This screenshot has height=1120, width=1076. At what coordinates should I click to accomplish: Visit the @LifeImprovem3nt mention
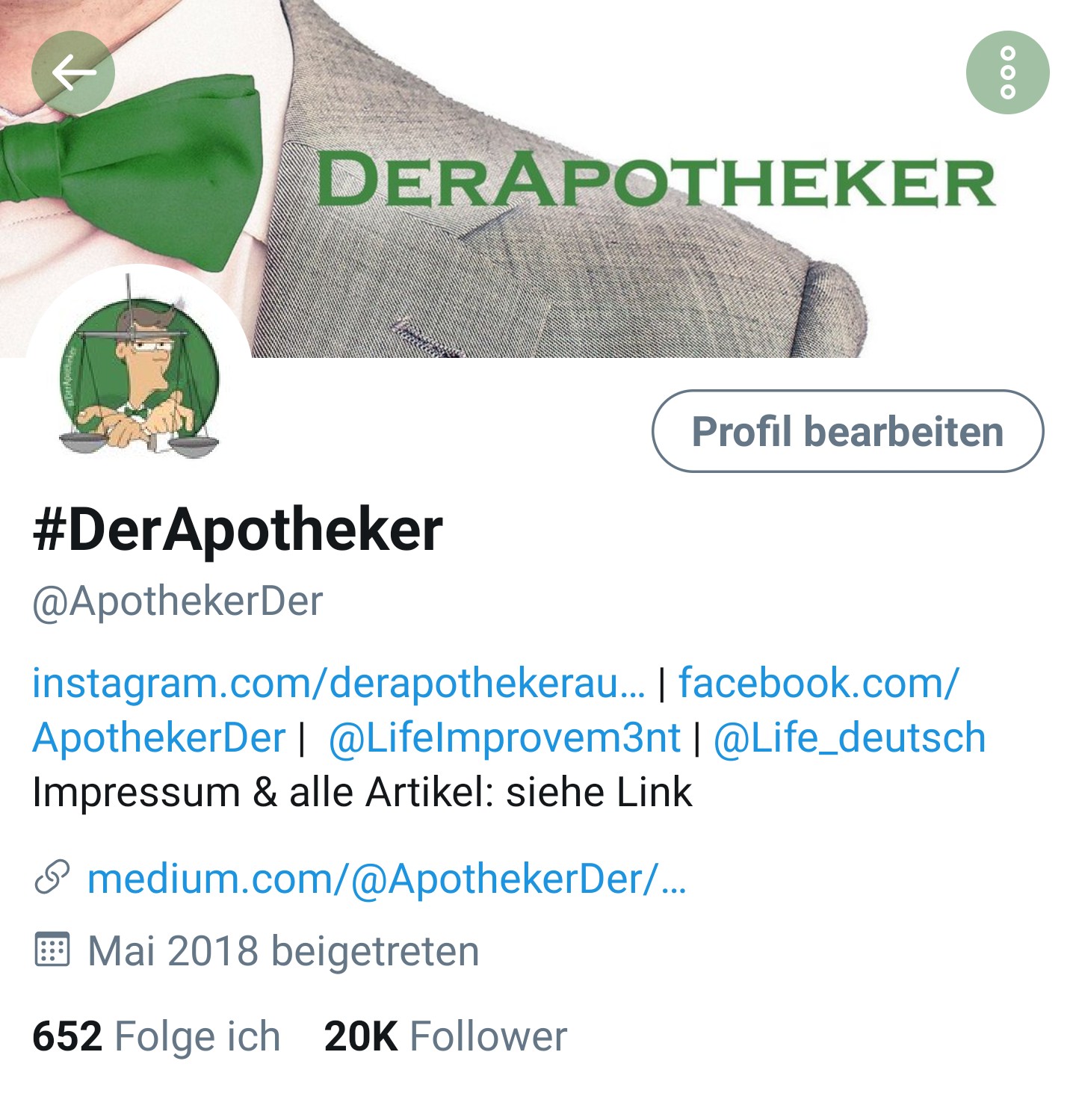click(504, 737)
